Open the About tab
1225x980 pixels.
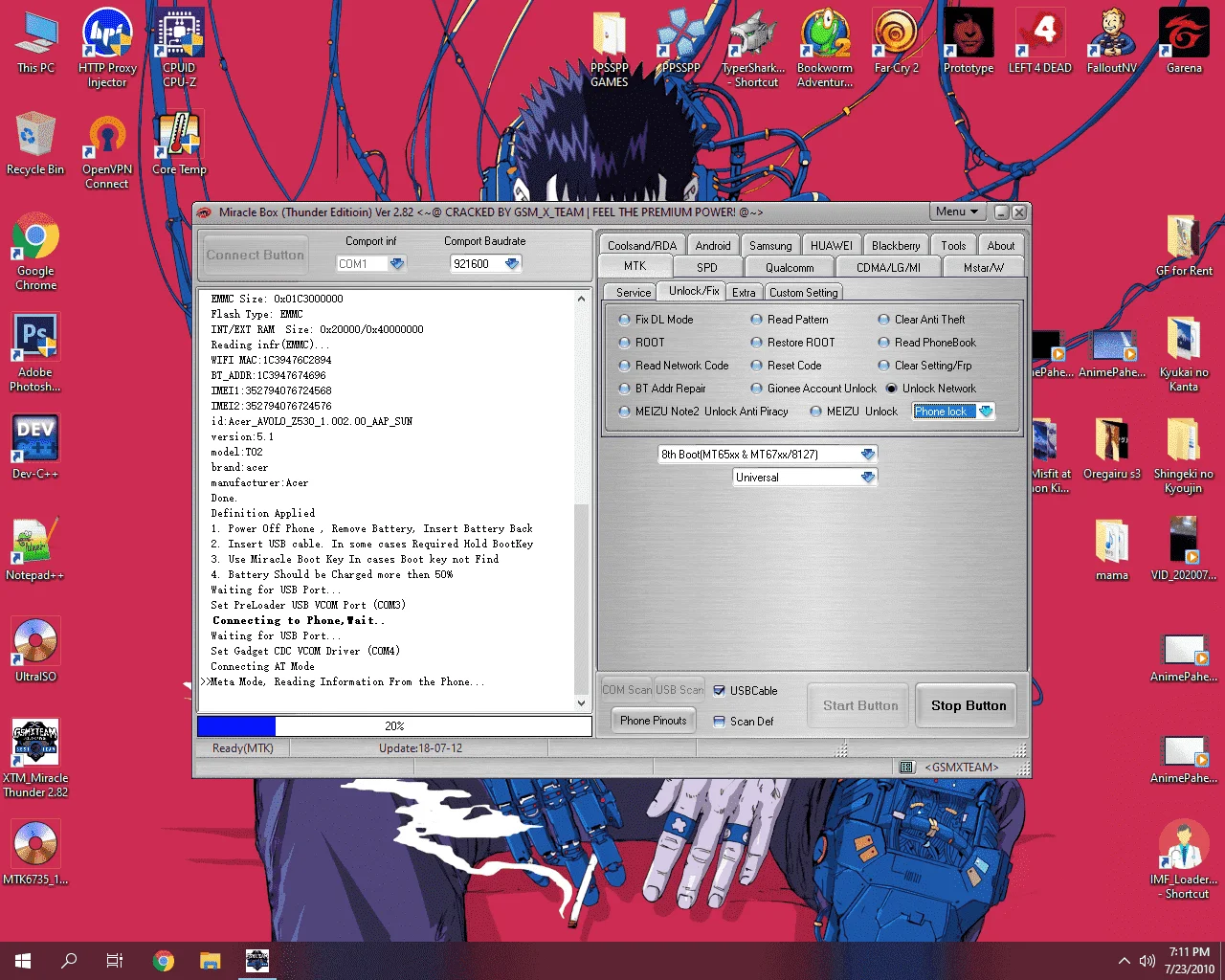click(x=1001, y=246)
